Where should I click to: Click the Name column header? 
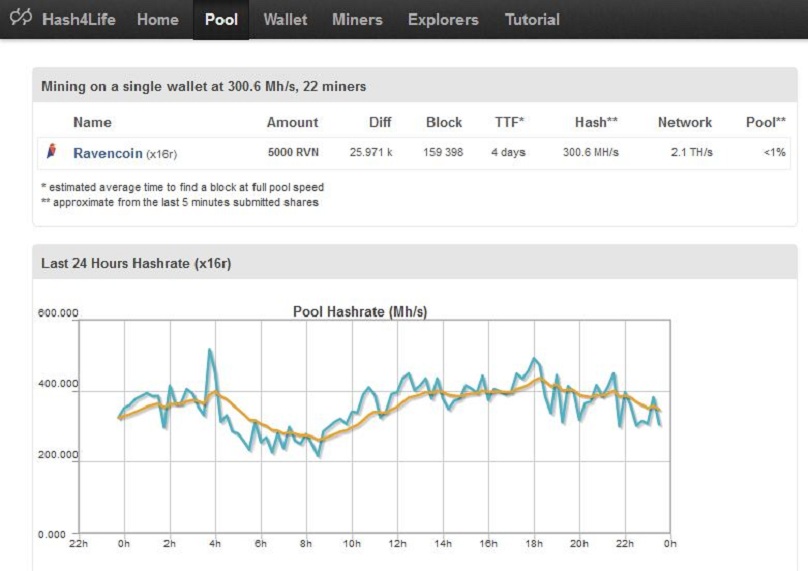click(x=92, y=122)
